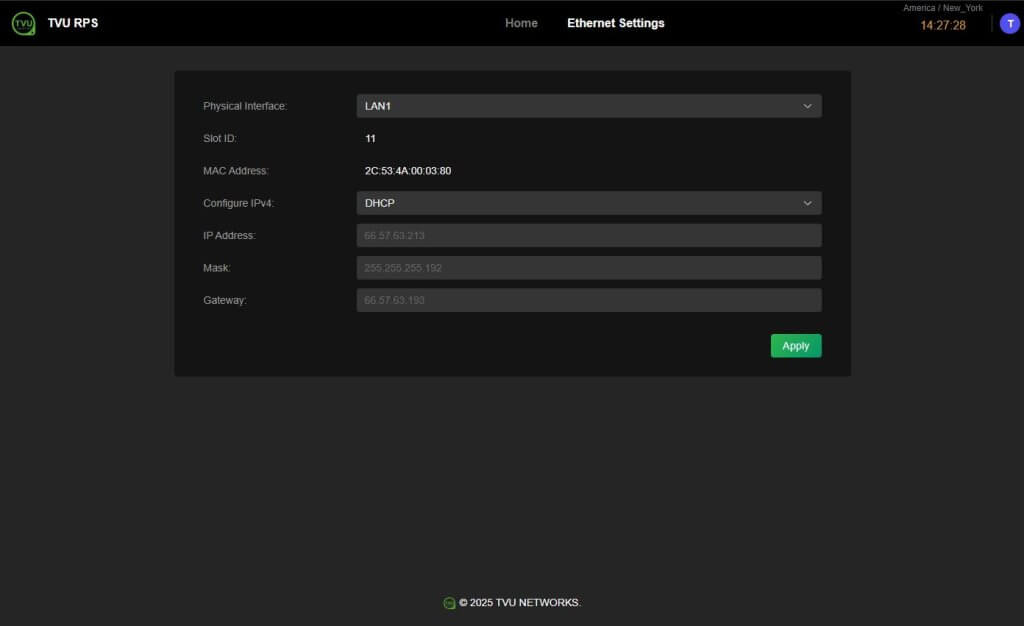This screenshot has height=626, width=1024.
Task: Click the chevron in the LAN1 dropdown
Action: point(807,106)
